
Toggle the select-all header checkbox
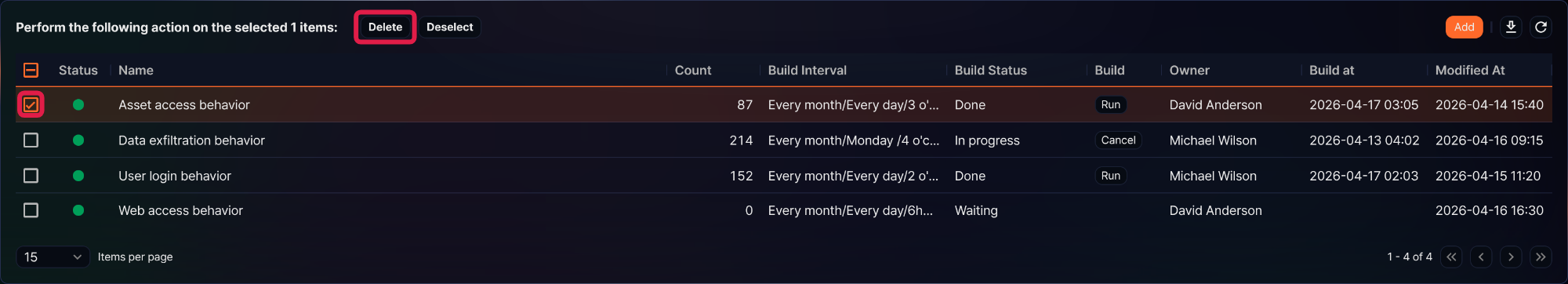[x=31, y=70]
